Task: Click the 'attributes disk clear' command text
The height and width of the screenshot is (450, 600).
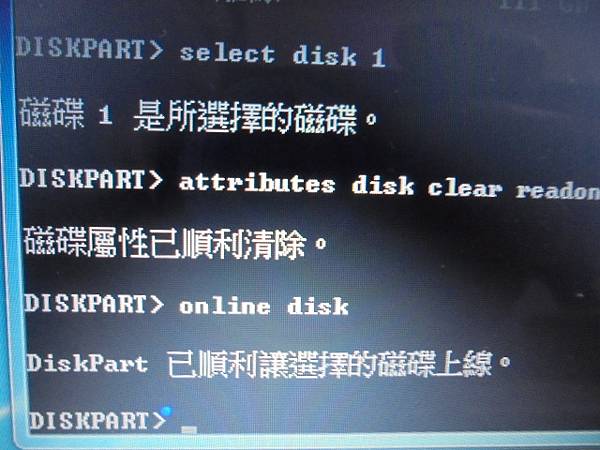Action: (x=341, y=185)
